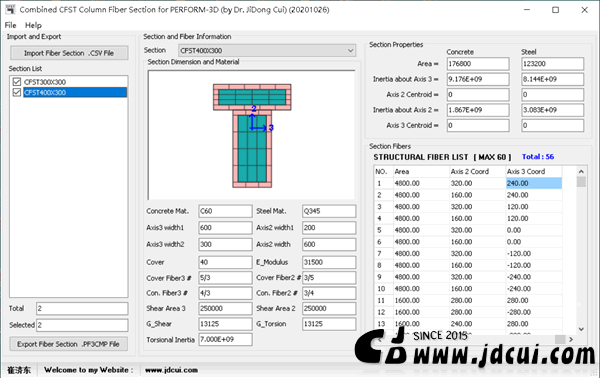This screenshot has width=600, height=378.
Task: Click the horizontal scroll right arrow of fiber list
Action: pyautogui.click(x=571, y=339)
